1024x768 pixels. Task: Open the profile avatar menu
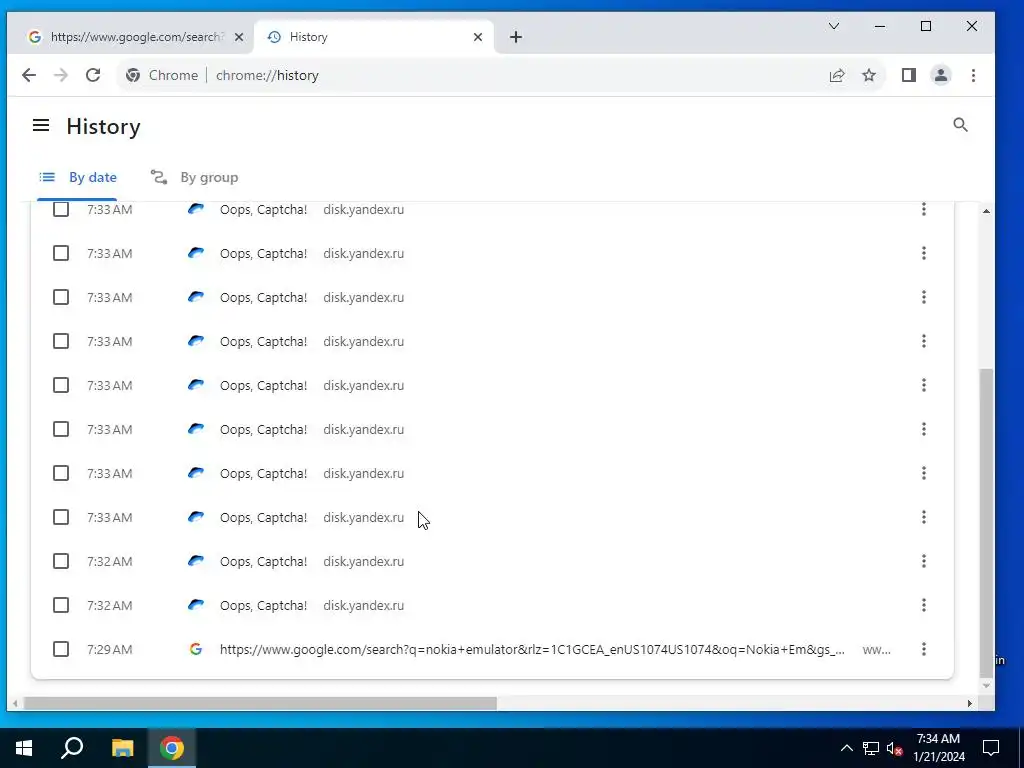tap(940, 75)
